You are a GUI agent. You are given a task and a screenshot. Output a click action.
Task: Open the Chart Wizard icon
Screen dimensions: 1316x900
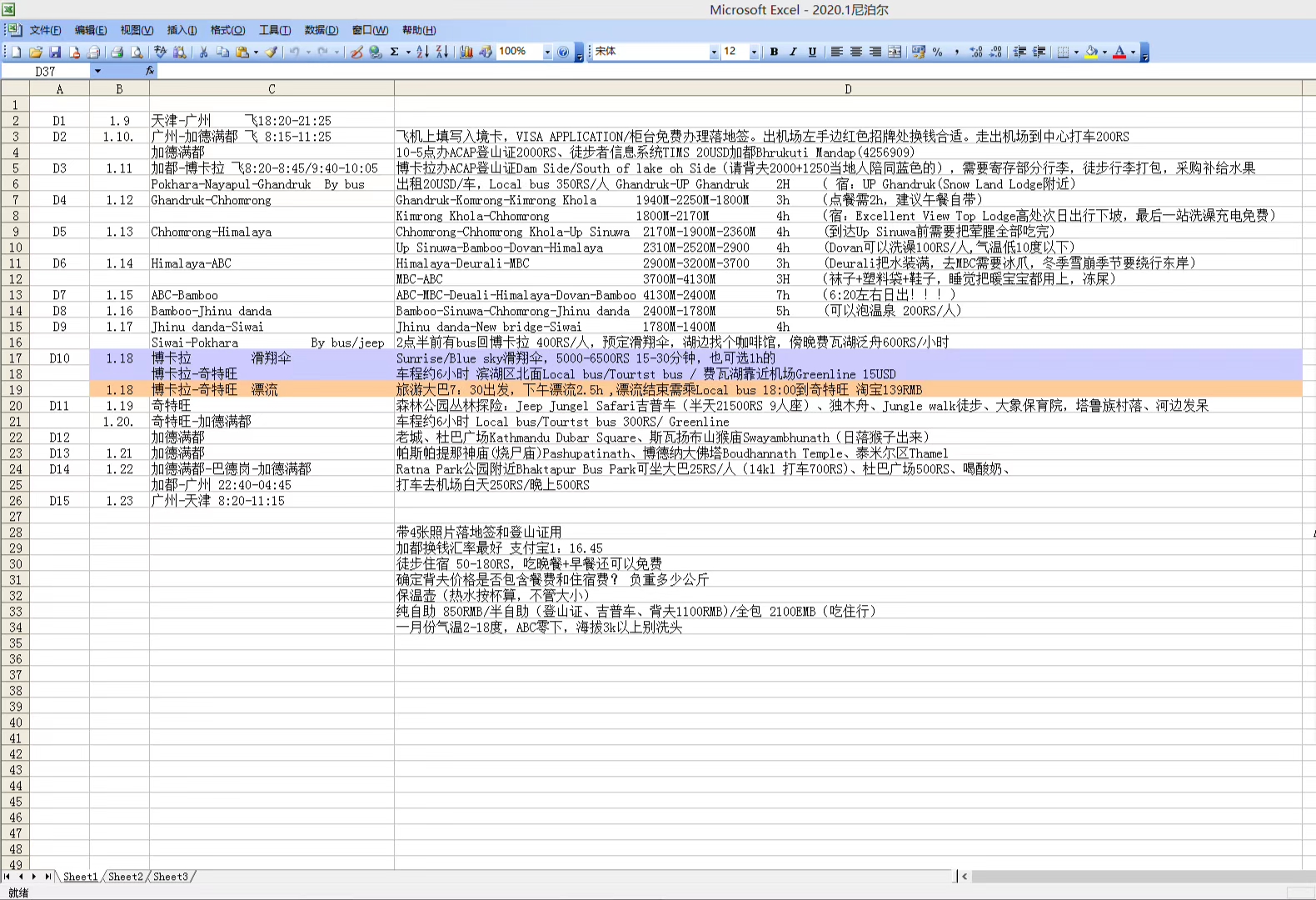pyautogui.click(x=466, y=52)
